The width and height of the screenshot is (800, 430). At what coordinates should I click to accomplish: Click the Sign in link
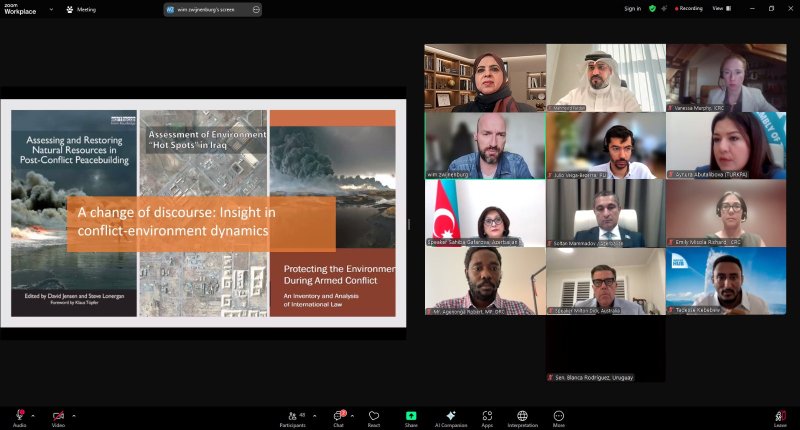click(x=633, y=9)
